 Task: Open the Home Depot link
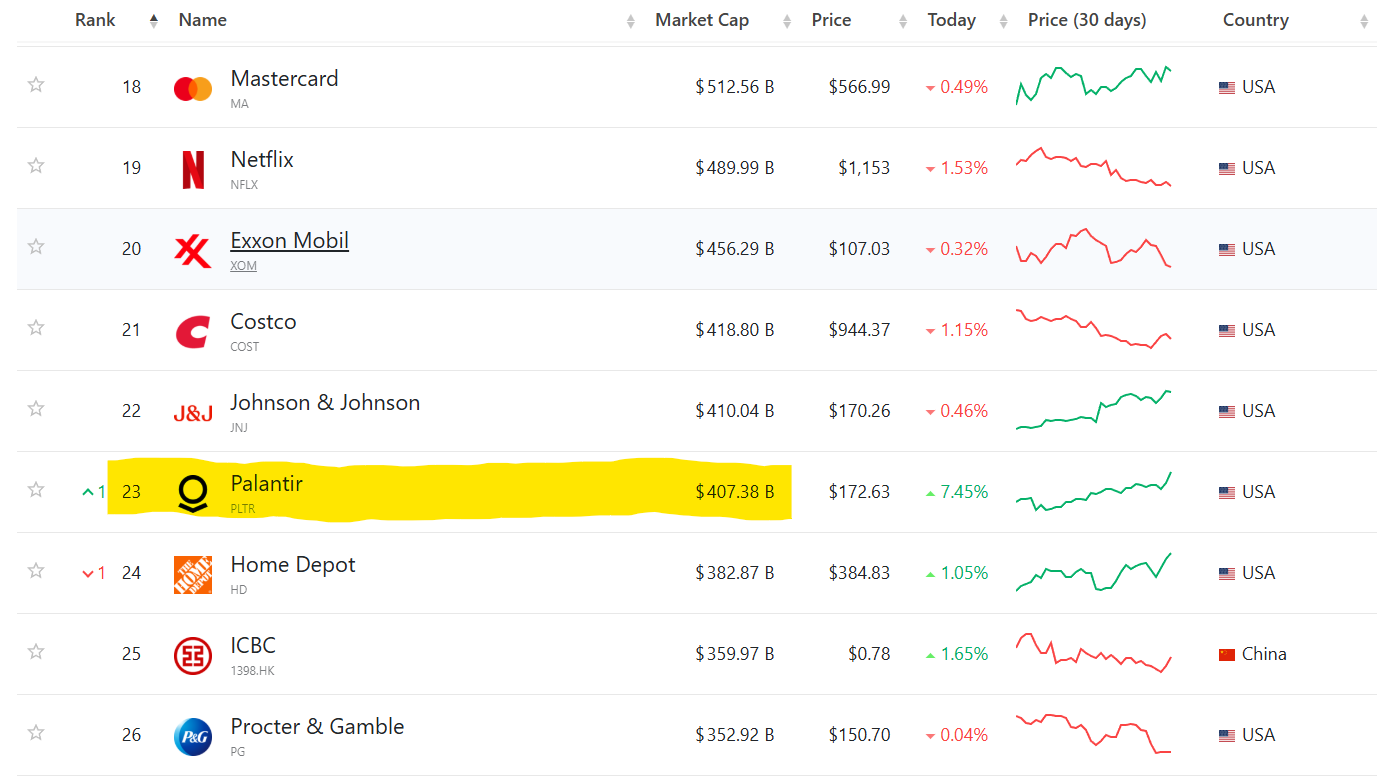293,564
